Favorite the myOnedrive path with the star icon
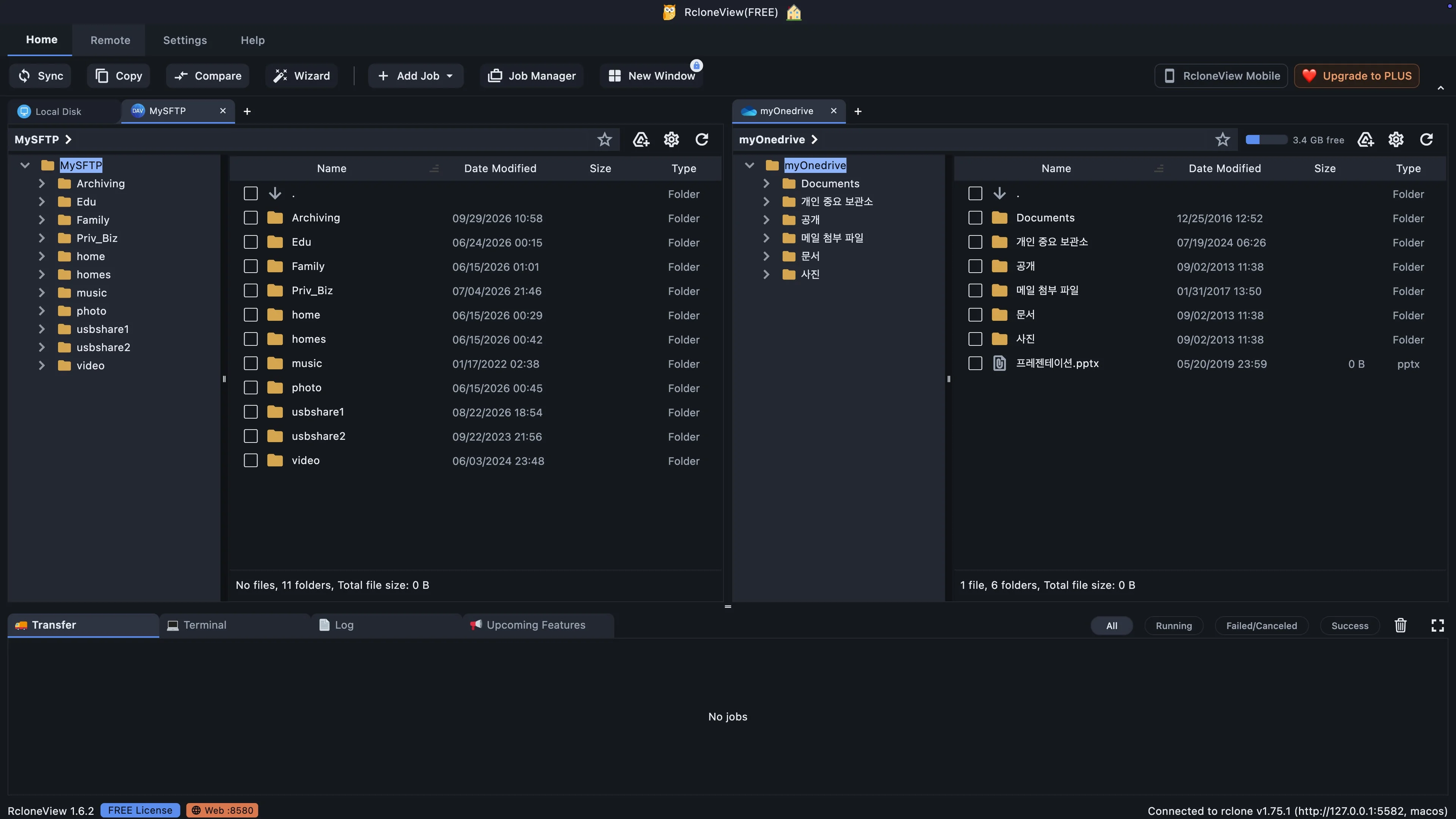This screenshot has width=1456, height=819. click(x=1222, y=140)
